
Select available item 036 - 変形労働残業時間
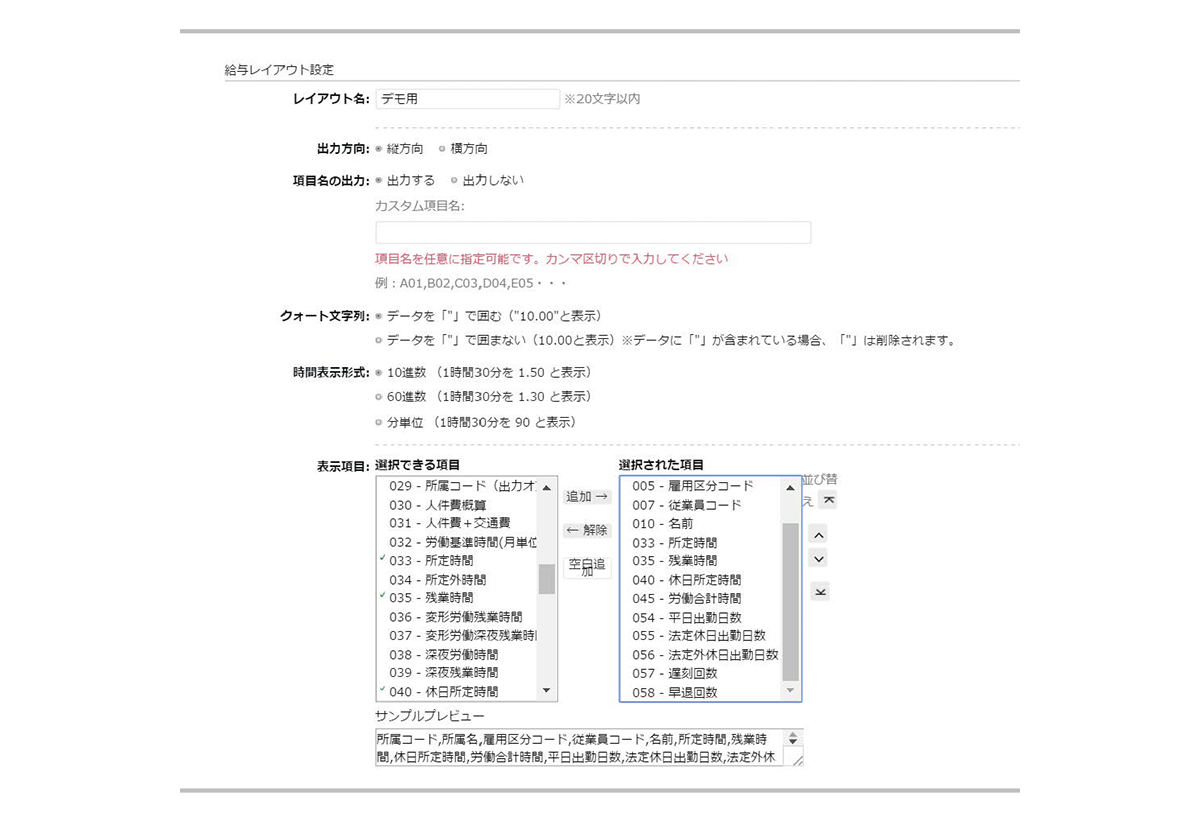coord(458,617)
